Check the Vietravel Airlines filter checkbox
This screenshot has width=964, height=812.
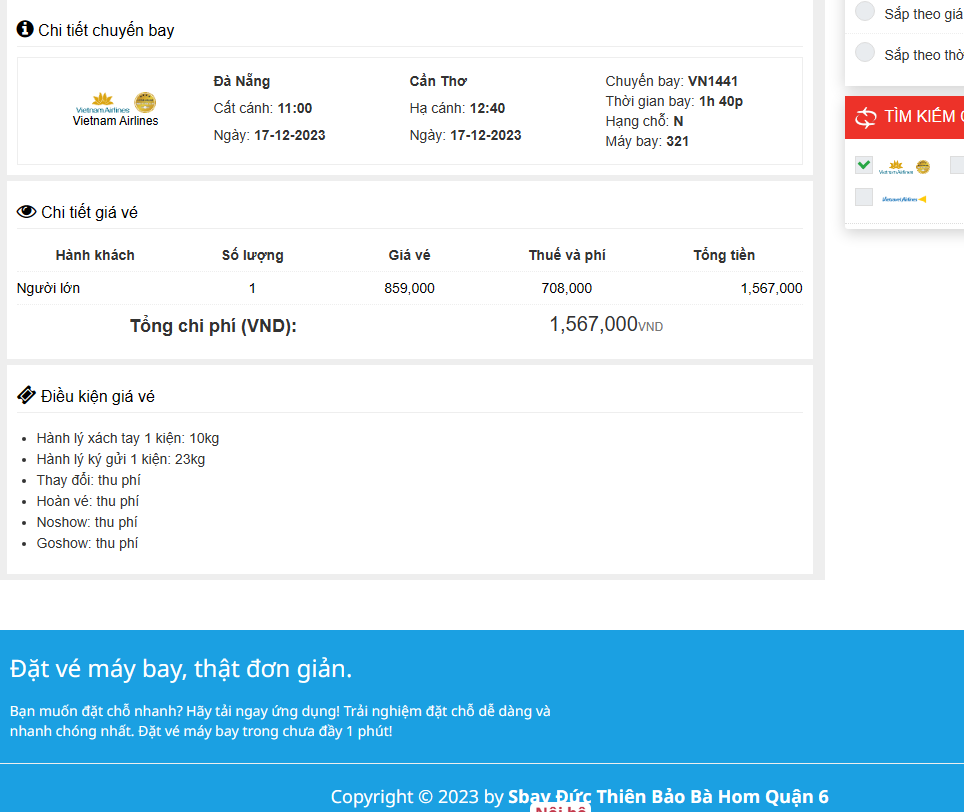[864, 198]
